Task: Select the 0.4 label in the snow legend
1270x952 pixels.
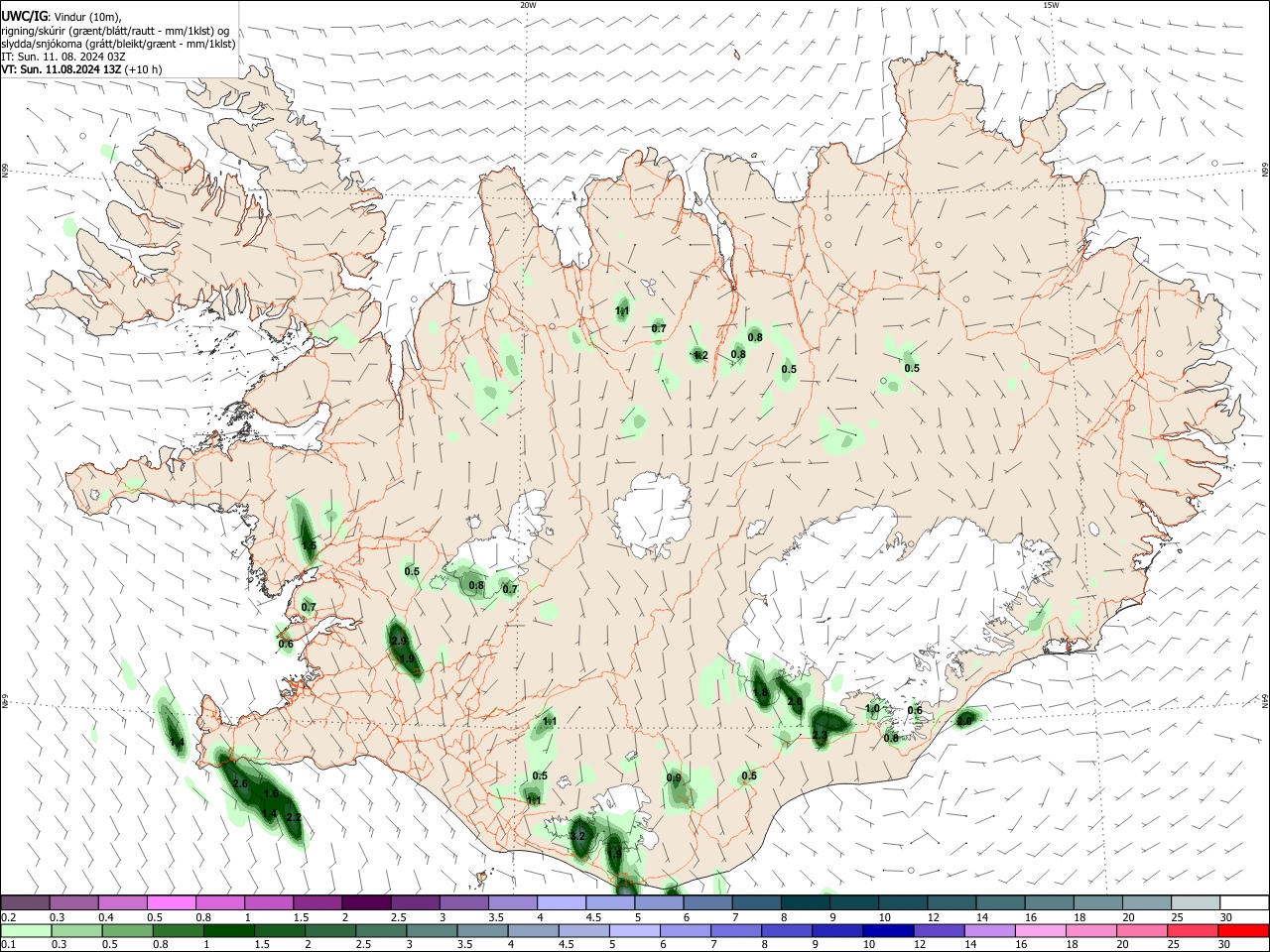Action: pyautogui.click(x=105, y=917)
